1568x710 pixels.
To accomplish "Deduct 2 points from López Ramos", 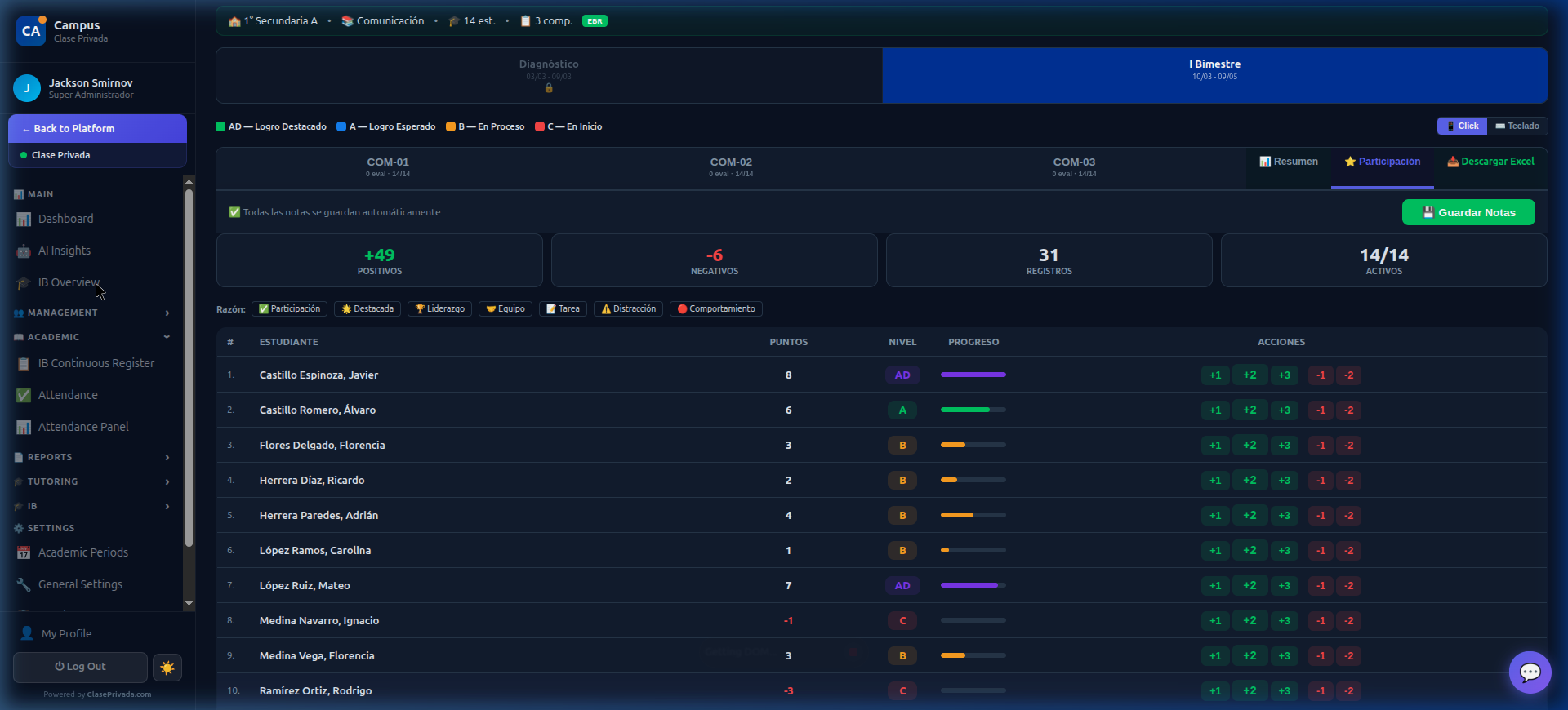I will [x=1348, y=551].
